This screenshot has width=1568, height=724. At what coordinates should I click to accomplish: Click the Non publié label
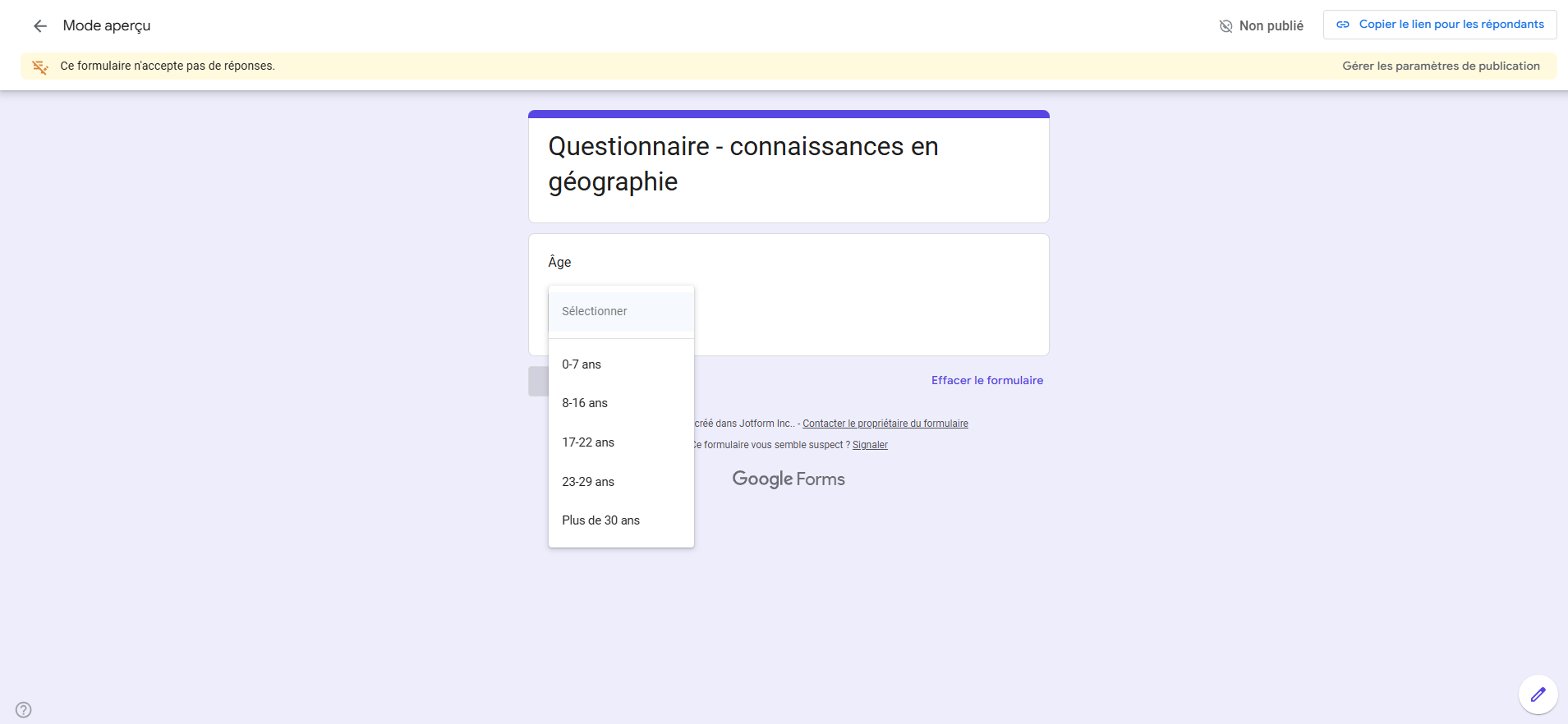coord(1271,26)
